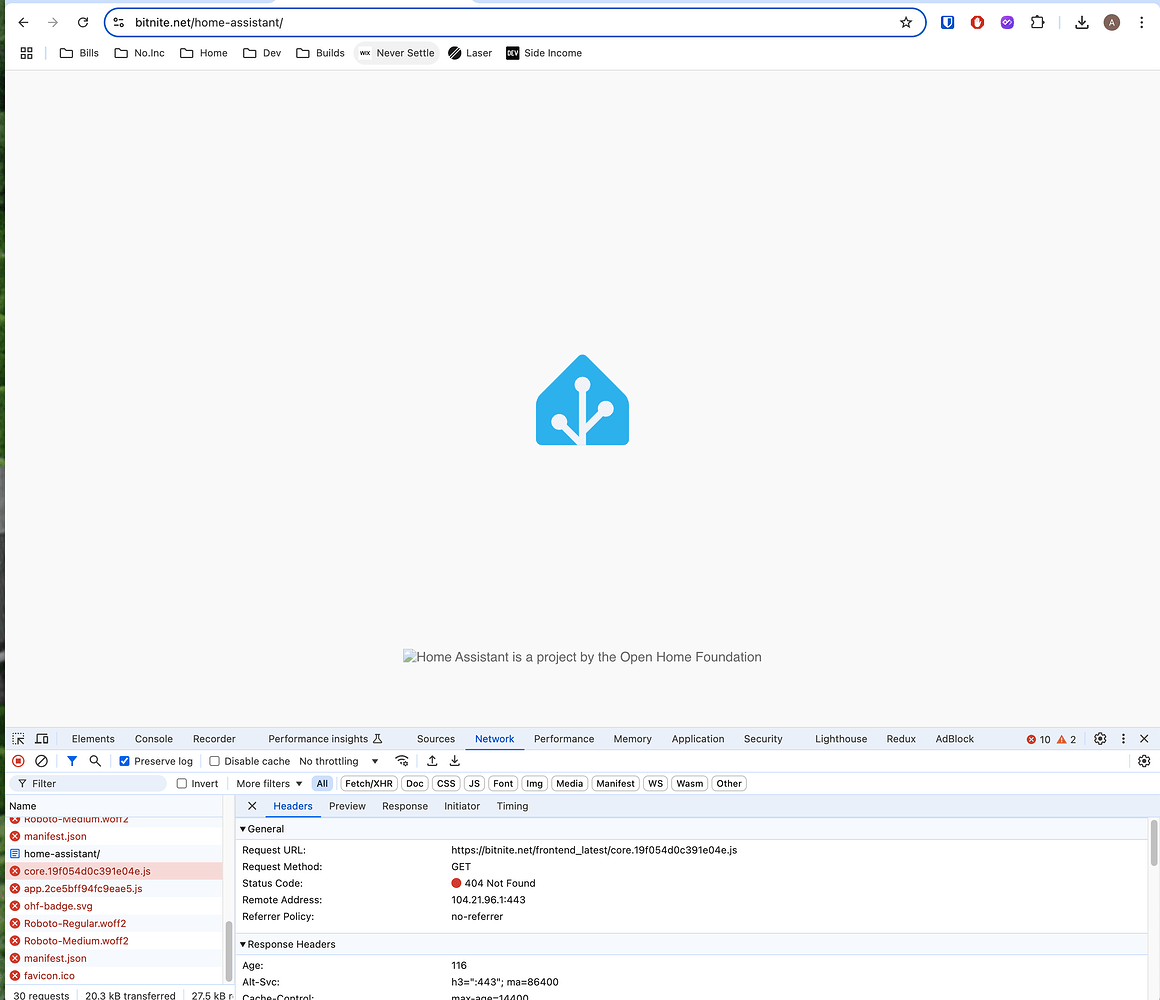Uncheck the Preserve log checkbox
Viewport: 1160px width, 1000px height.
(124, 761)
